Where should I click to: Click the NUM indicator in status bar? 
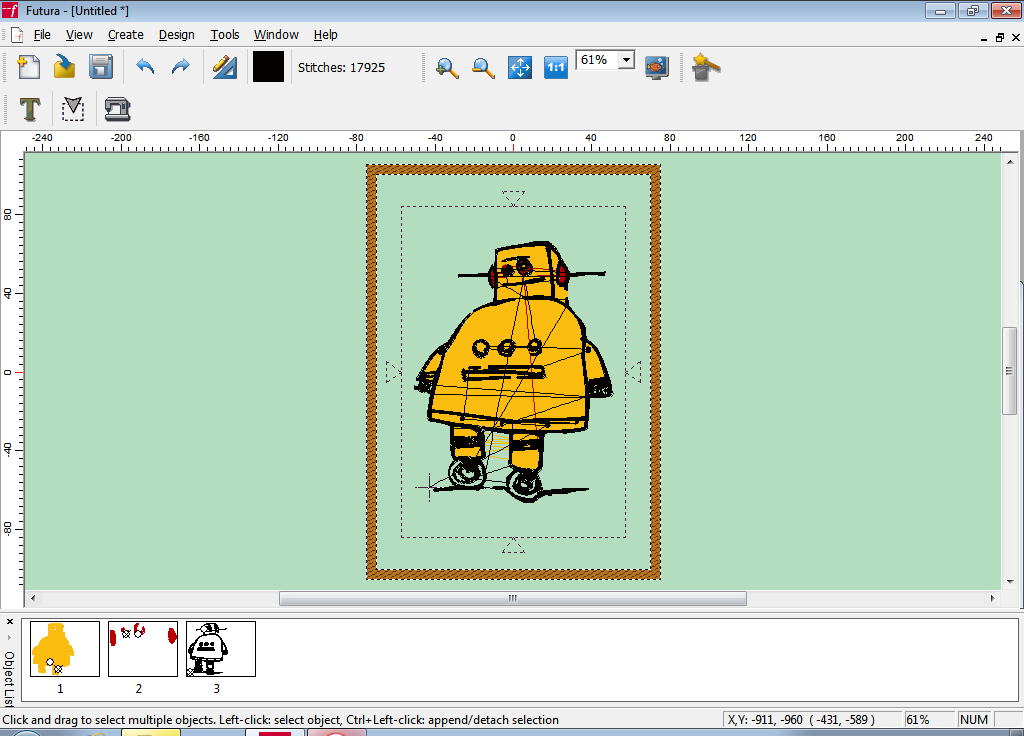974,720
